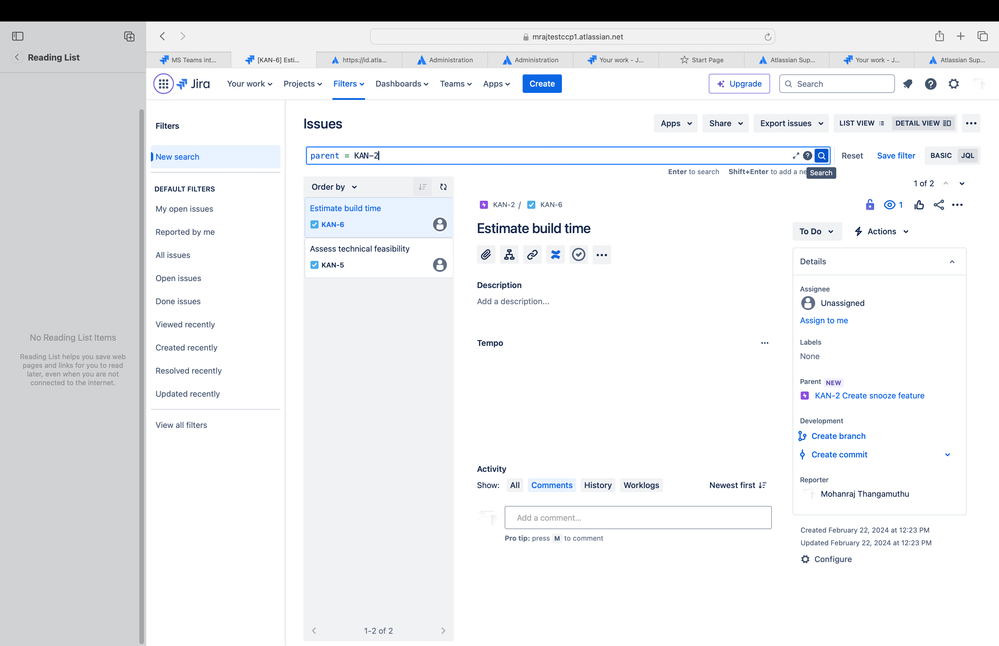Click the Confluence page icon under title
Viewport: 999px width, 646px height.
point(556,255)
